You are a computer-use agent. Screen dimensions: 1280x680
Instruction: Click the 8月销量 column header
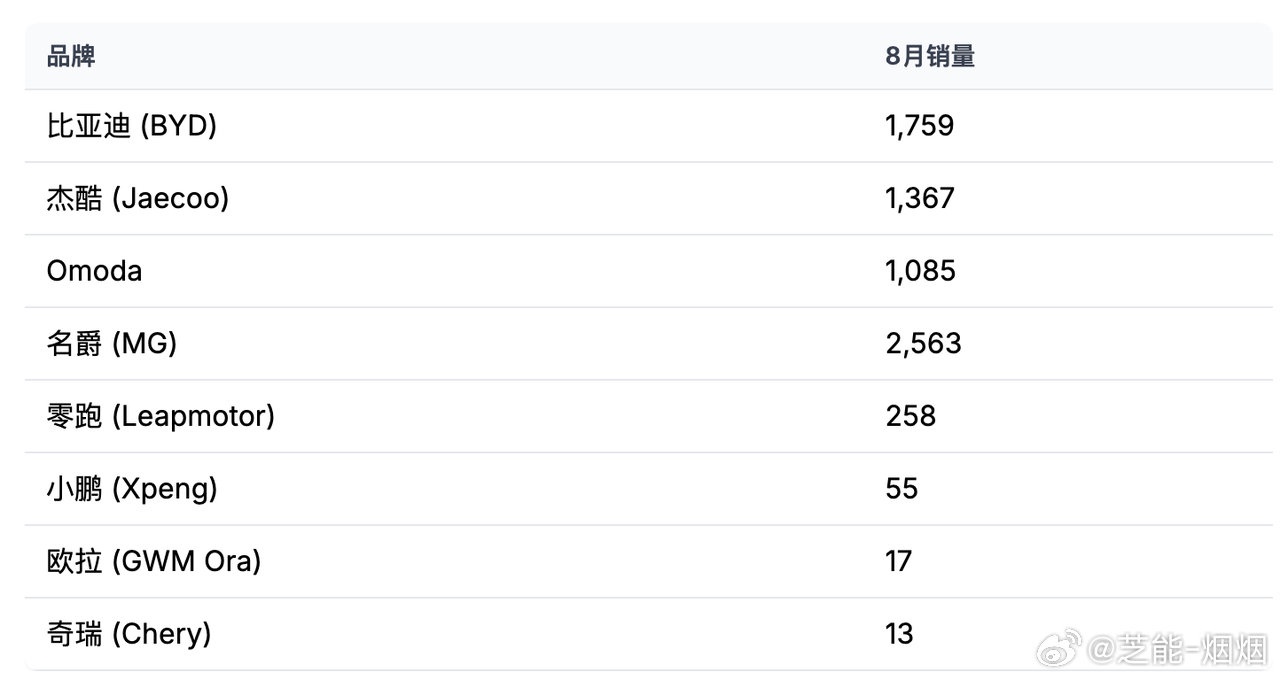point(929,56)
